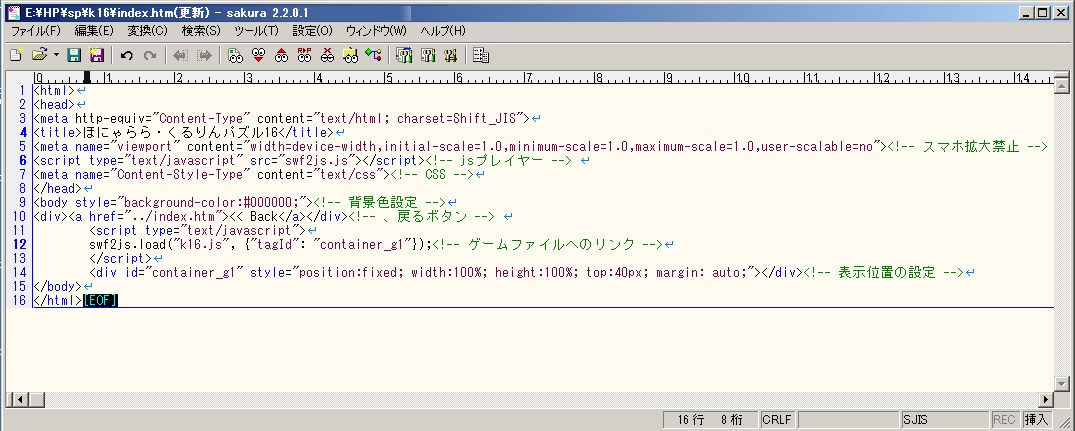Toggle the 挿入 insert mode indicator
This screenshot has width=1075, height=431.
tap(1036, 419)
